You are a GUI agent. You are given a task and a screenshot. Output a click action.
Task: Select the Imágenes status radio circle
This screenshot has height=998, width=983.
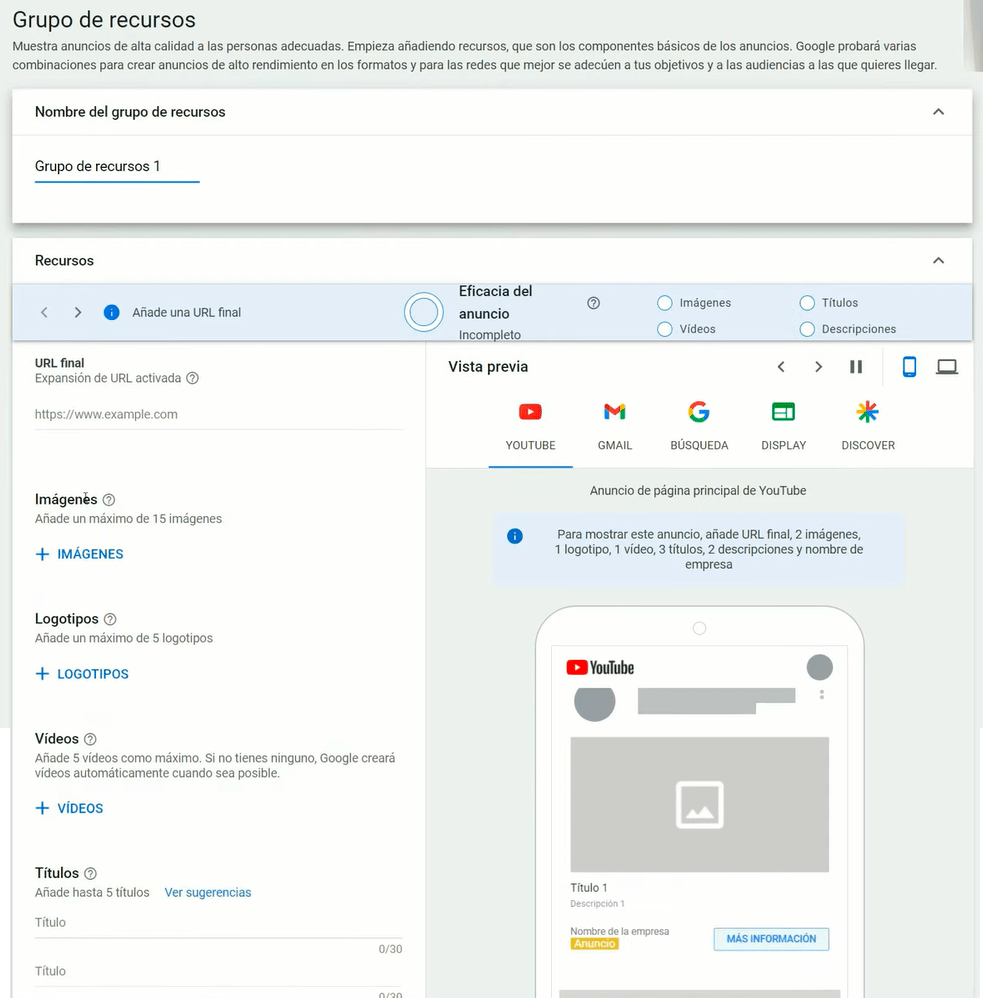click(665, 303)
